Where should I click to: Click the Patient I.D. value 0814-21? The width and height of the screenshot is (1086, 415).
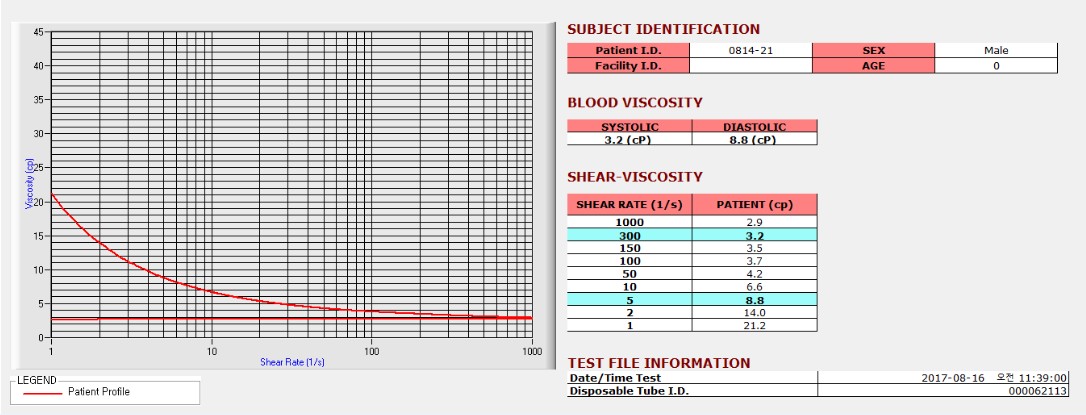(751, 51)
